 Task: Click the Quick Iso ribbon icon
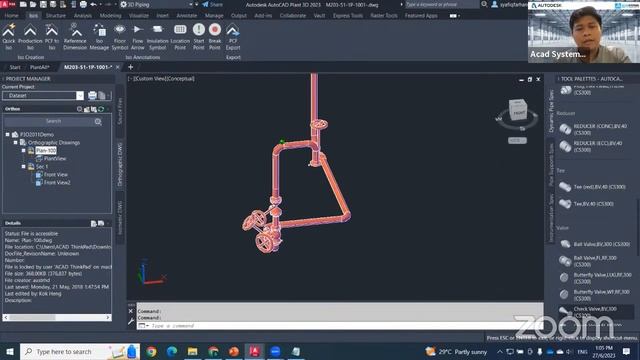coord(9,36)
